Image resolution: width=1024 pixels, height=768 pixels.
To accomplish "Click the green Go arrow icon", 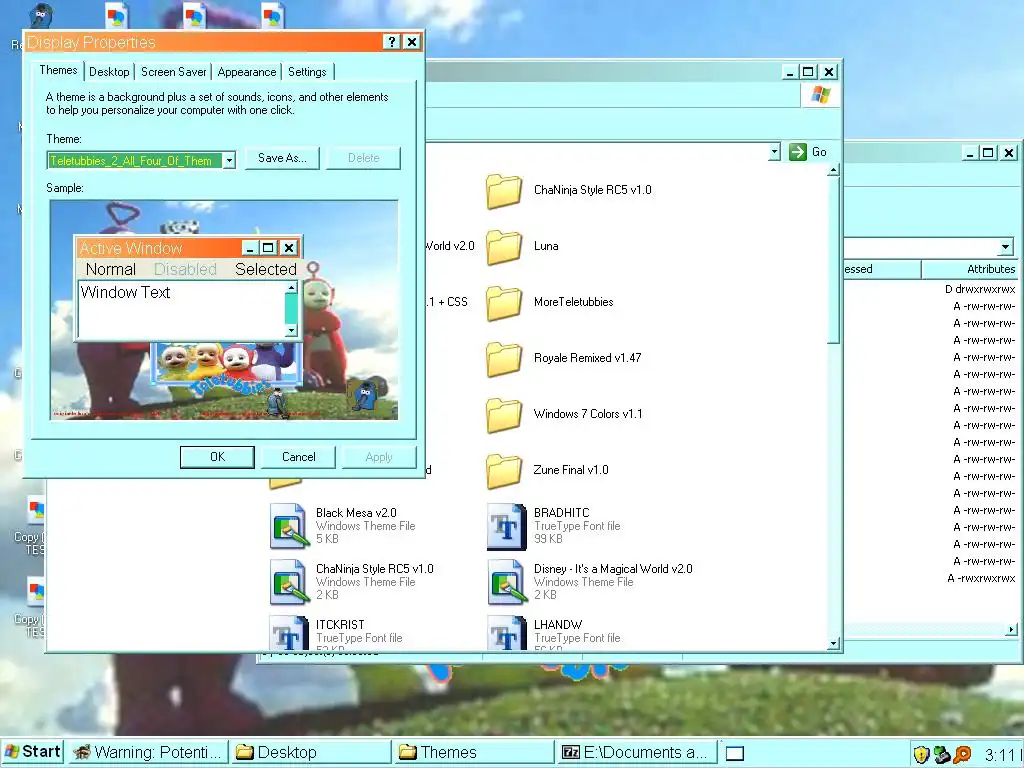I will (797, 152).
